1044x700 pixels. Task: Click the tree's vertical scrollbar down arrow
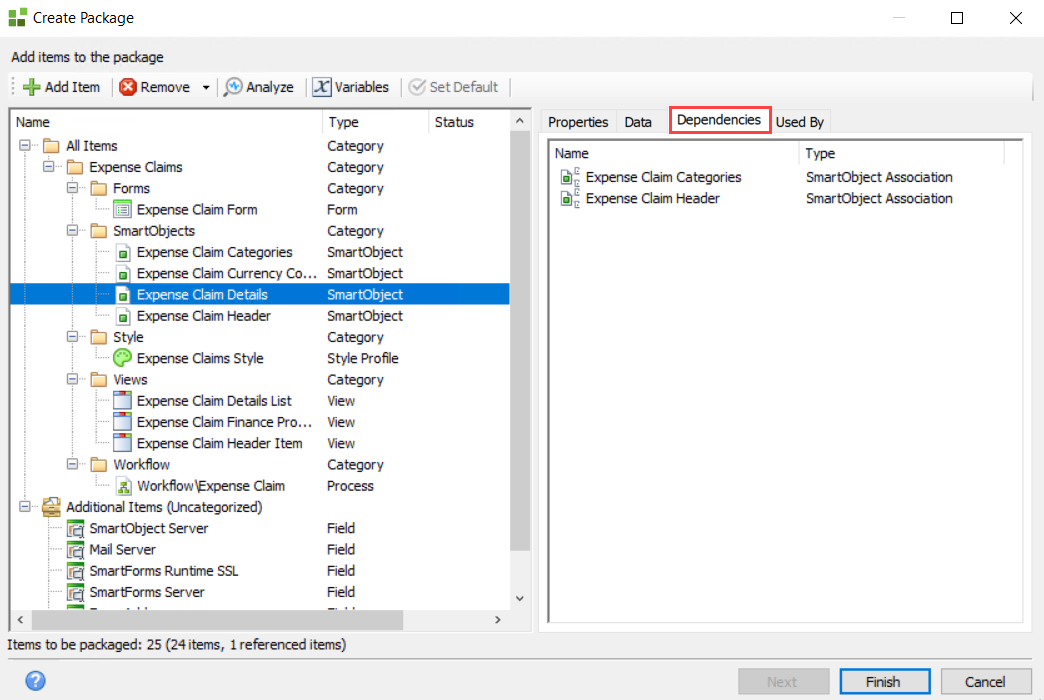(x=519, y=598)
